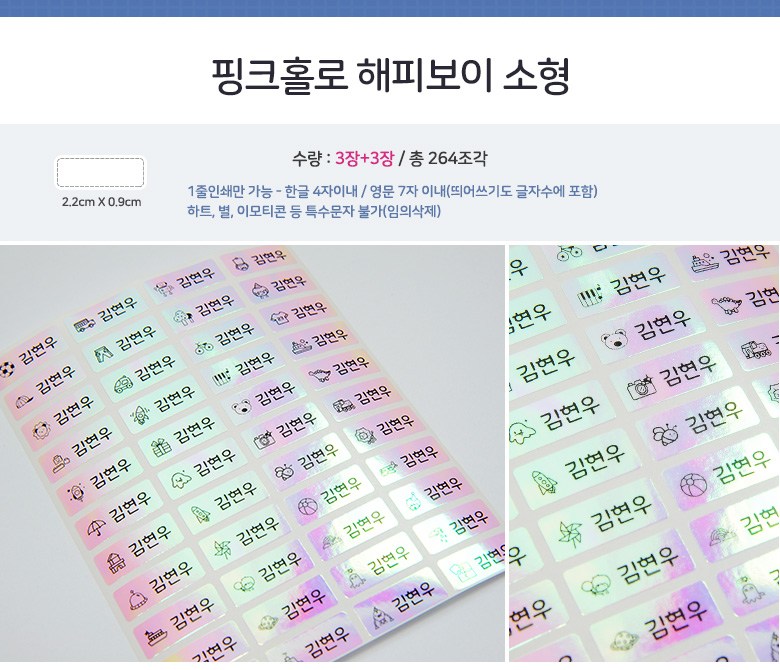Viewport: 780px width, 670px height.
Task: Click the pink 3장+3장 quantity text
Action: click(364, 158)
